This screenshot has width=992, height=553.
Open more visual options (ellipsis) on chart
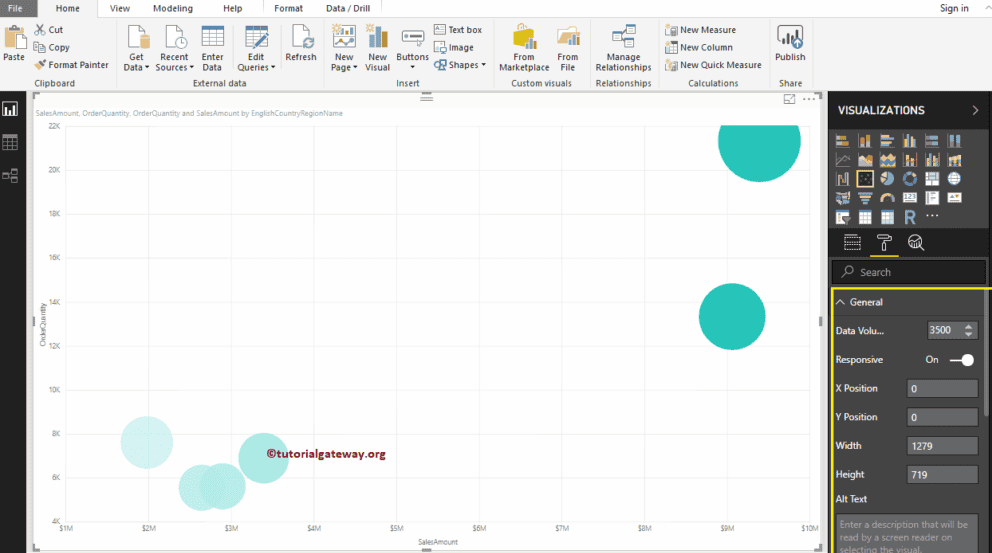pyautogui.click(x=809, y=99)
